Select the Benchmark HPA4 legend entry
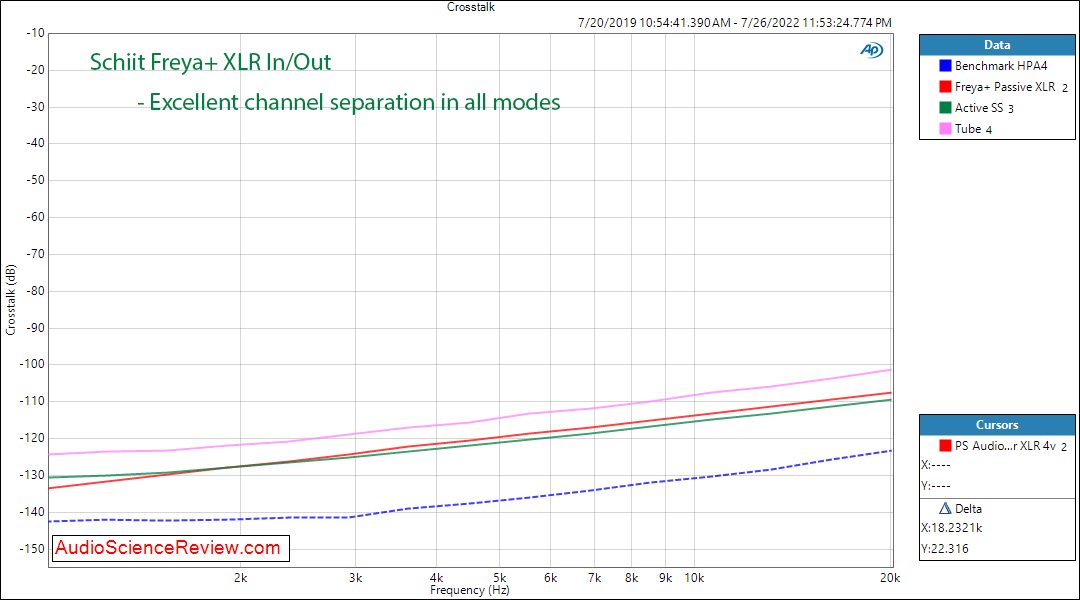Image resolution: width=1080 pixels, height=600 pixels. pos(1001,65)
